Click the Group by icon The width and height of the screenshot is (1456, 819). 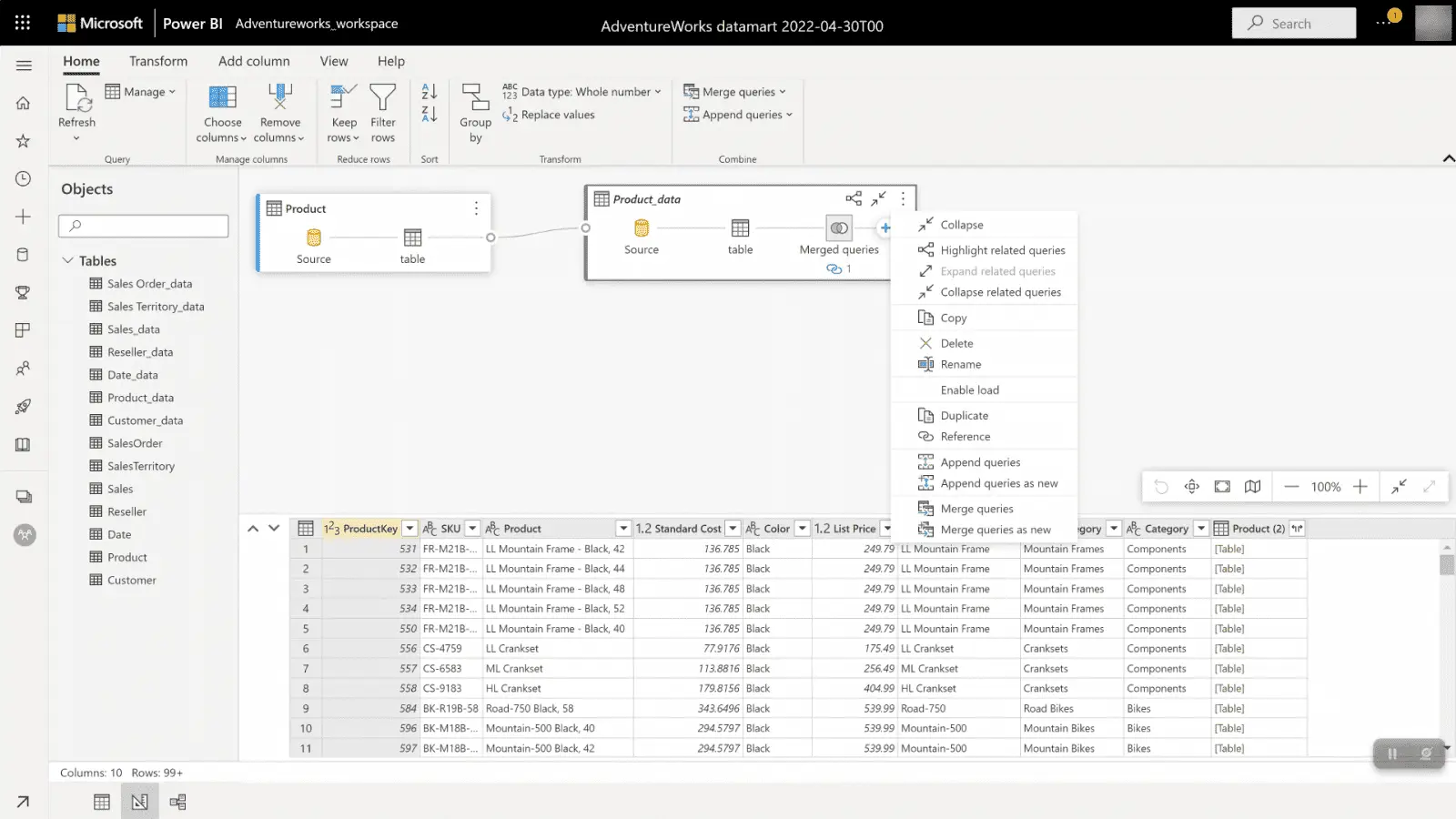tap(475, 98)
